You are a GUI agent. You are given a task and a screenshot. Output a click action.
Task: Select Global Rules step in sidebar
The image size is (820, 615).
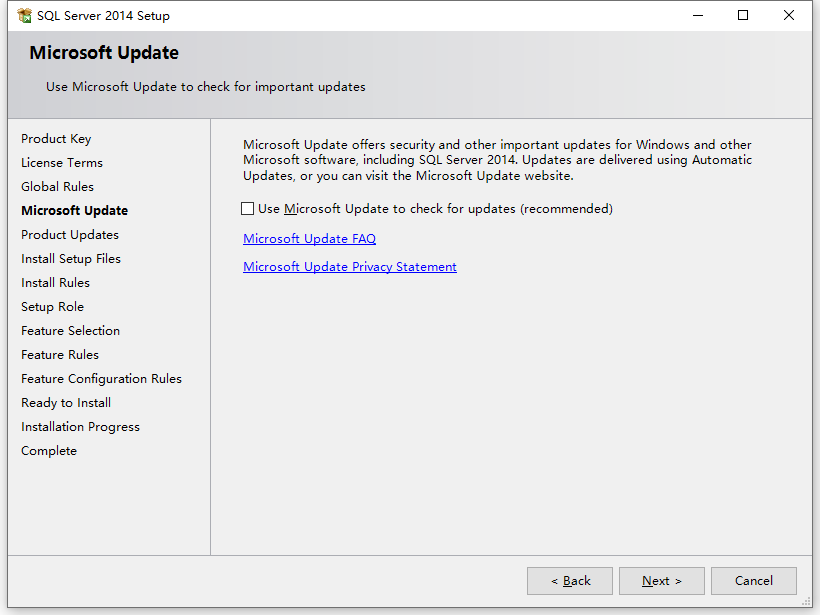(58, 187)
